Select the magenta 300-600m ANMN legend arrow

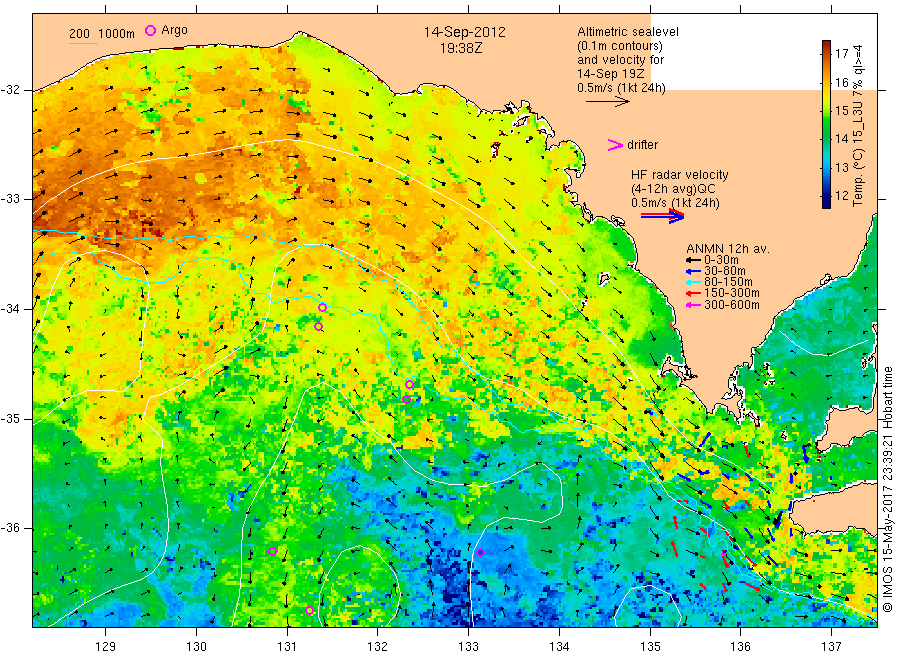click(693, 305)
